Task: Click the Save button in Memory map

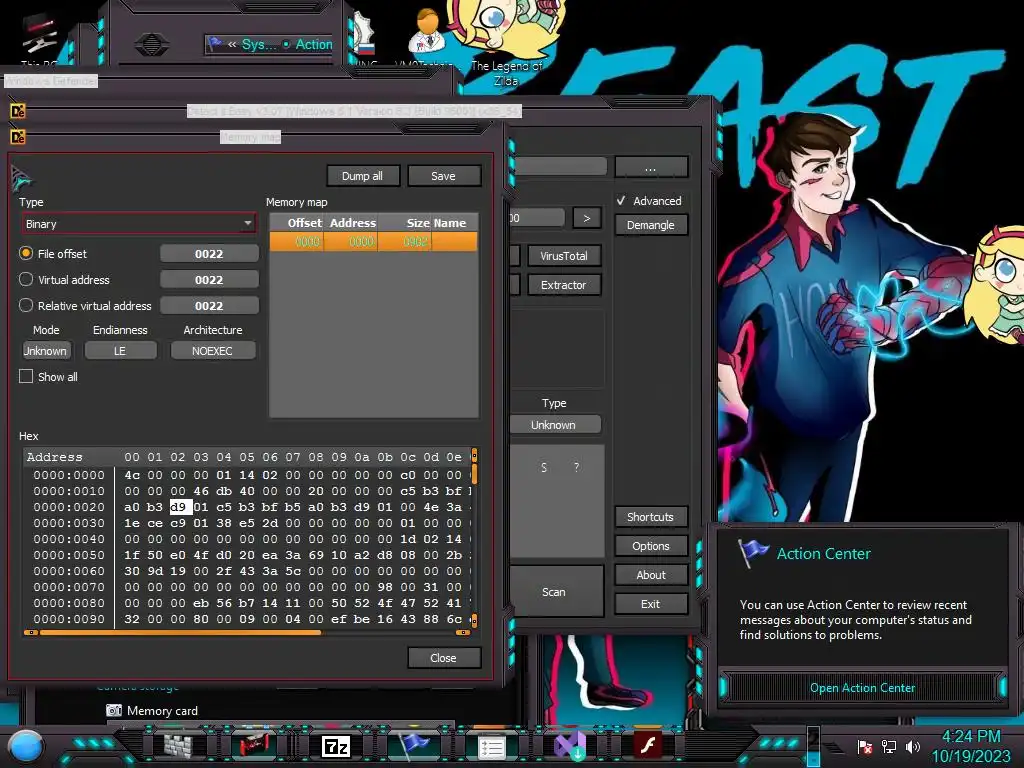Action: [443, 176]
